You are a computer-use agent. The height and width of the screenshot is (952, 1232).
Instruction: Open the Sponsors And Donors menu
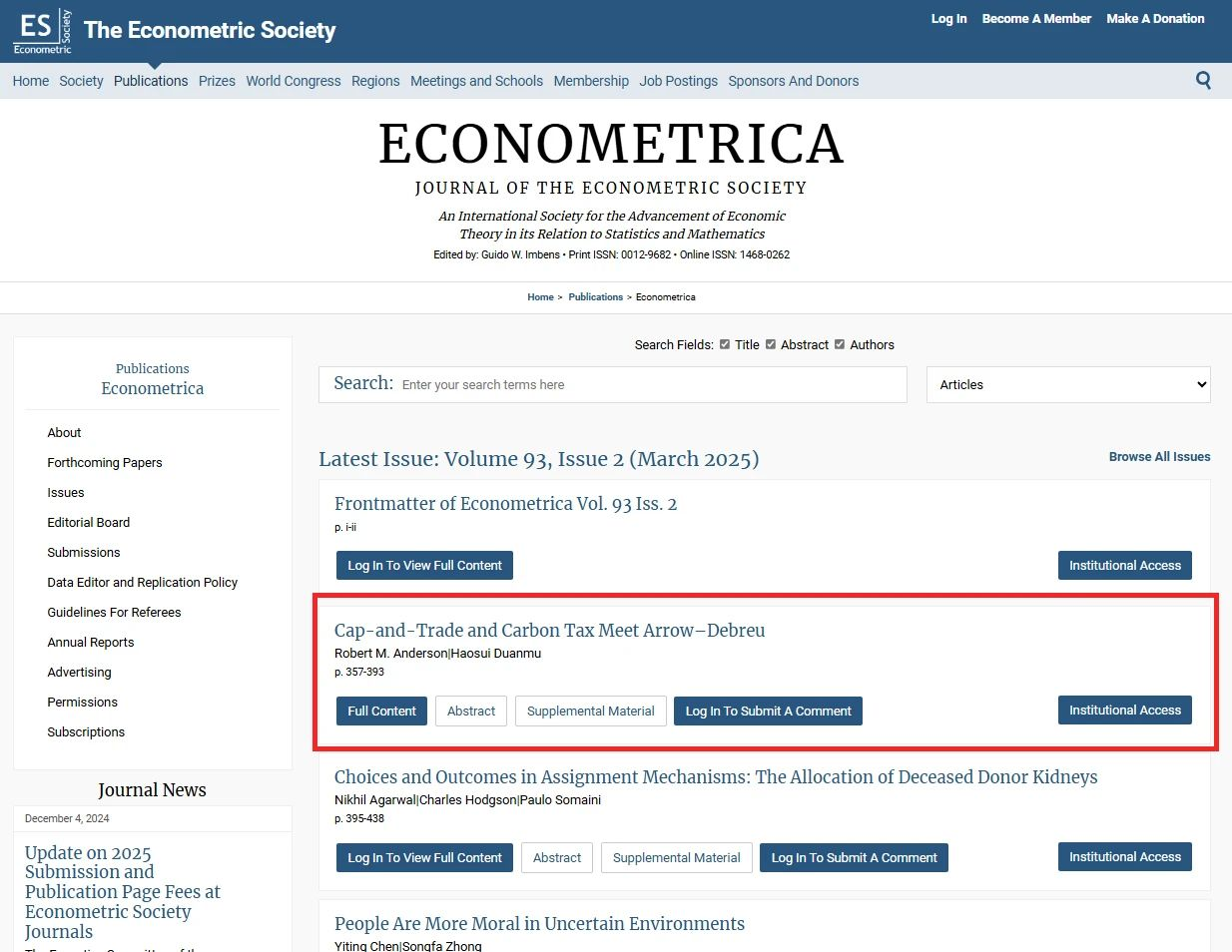[794, 81]
